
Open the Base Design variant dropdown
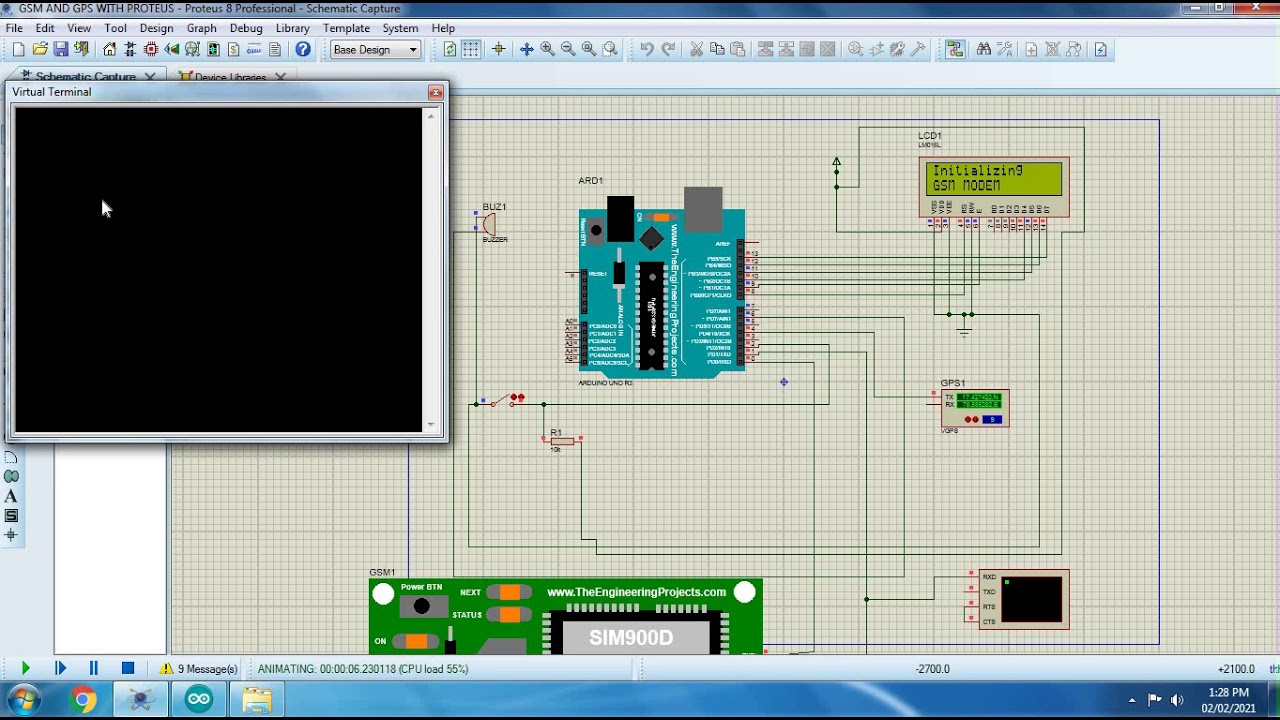click(376, 49)
